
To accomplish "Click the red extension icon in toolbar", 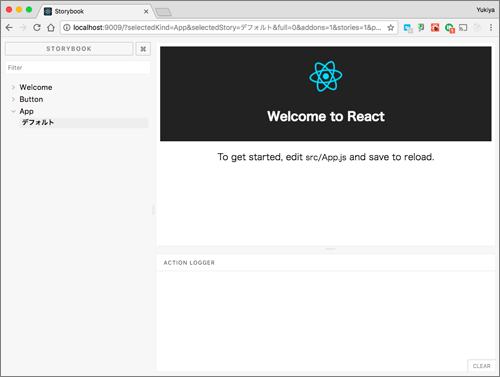I will click(435, 28).
